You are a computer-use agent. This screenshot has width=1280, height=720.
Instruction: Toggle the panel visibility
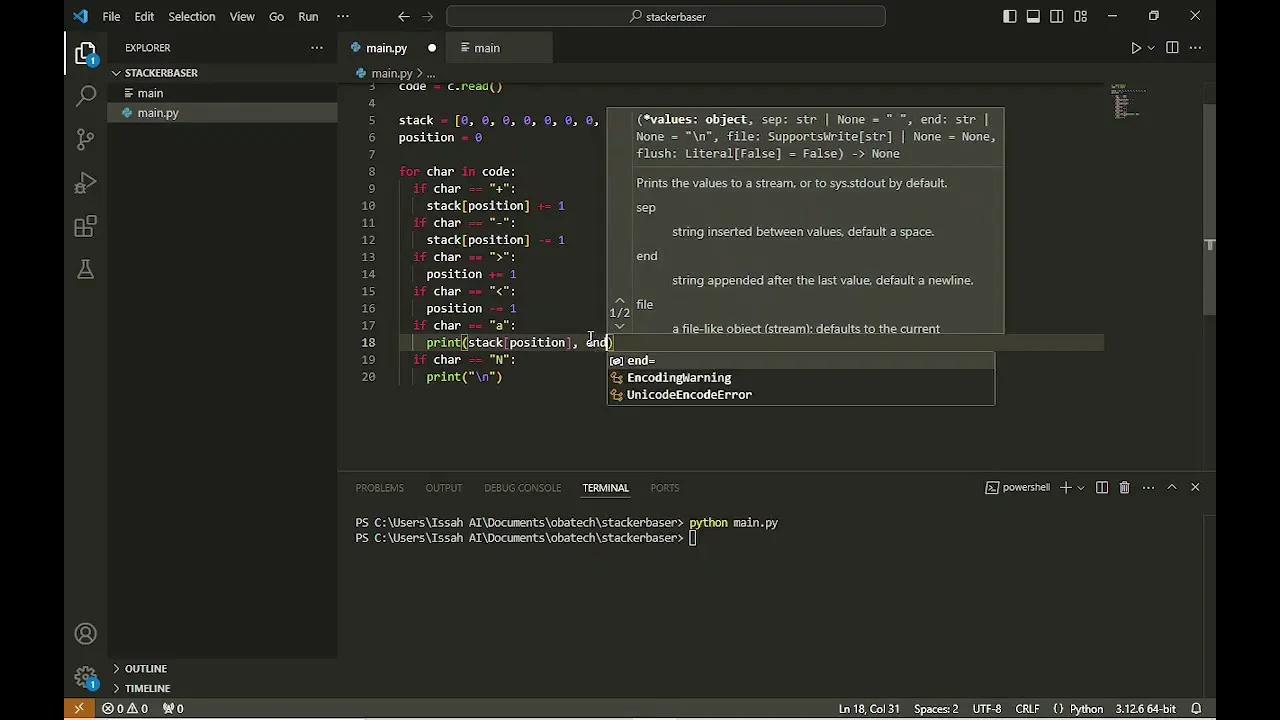[x=1033, y=16]
